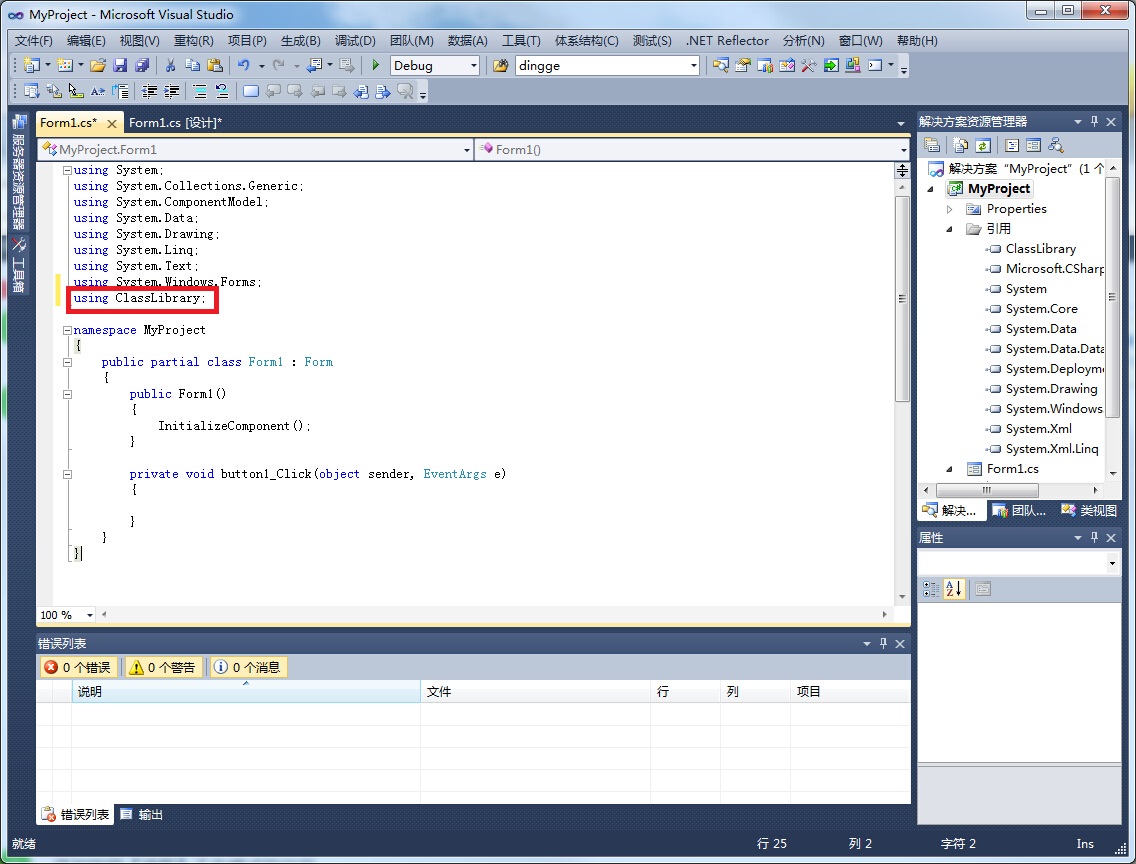Open the 100 % zoom dropdown

(90, 615)
